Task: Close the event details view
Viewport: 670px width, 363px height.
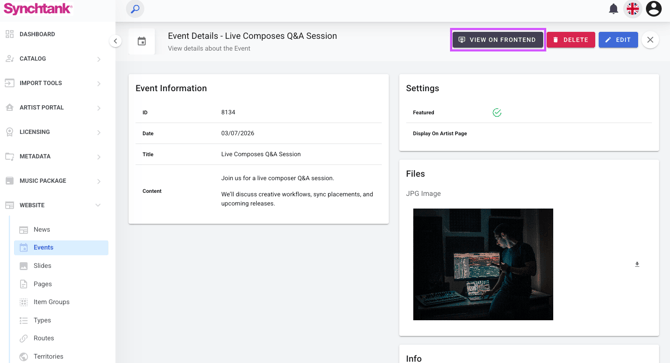Action: point(650,40)
